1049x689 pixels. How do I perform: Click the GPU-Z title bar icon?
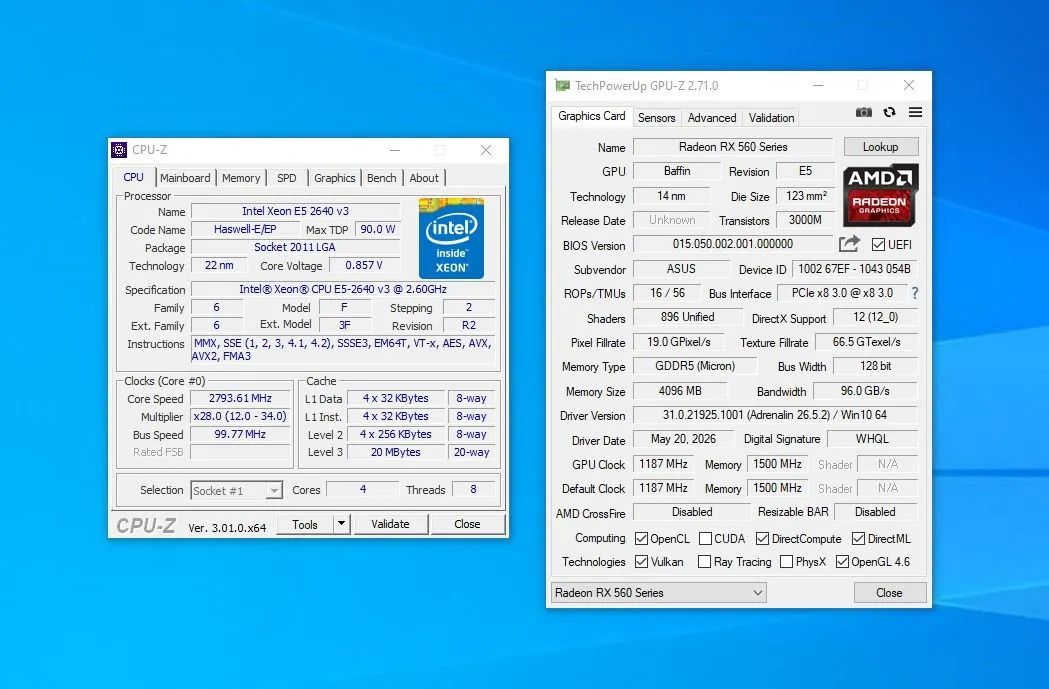(x=562, y=86)
